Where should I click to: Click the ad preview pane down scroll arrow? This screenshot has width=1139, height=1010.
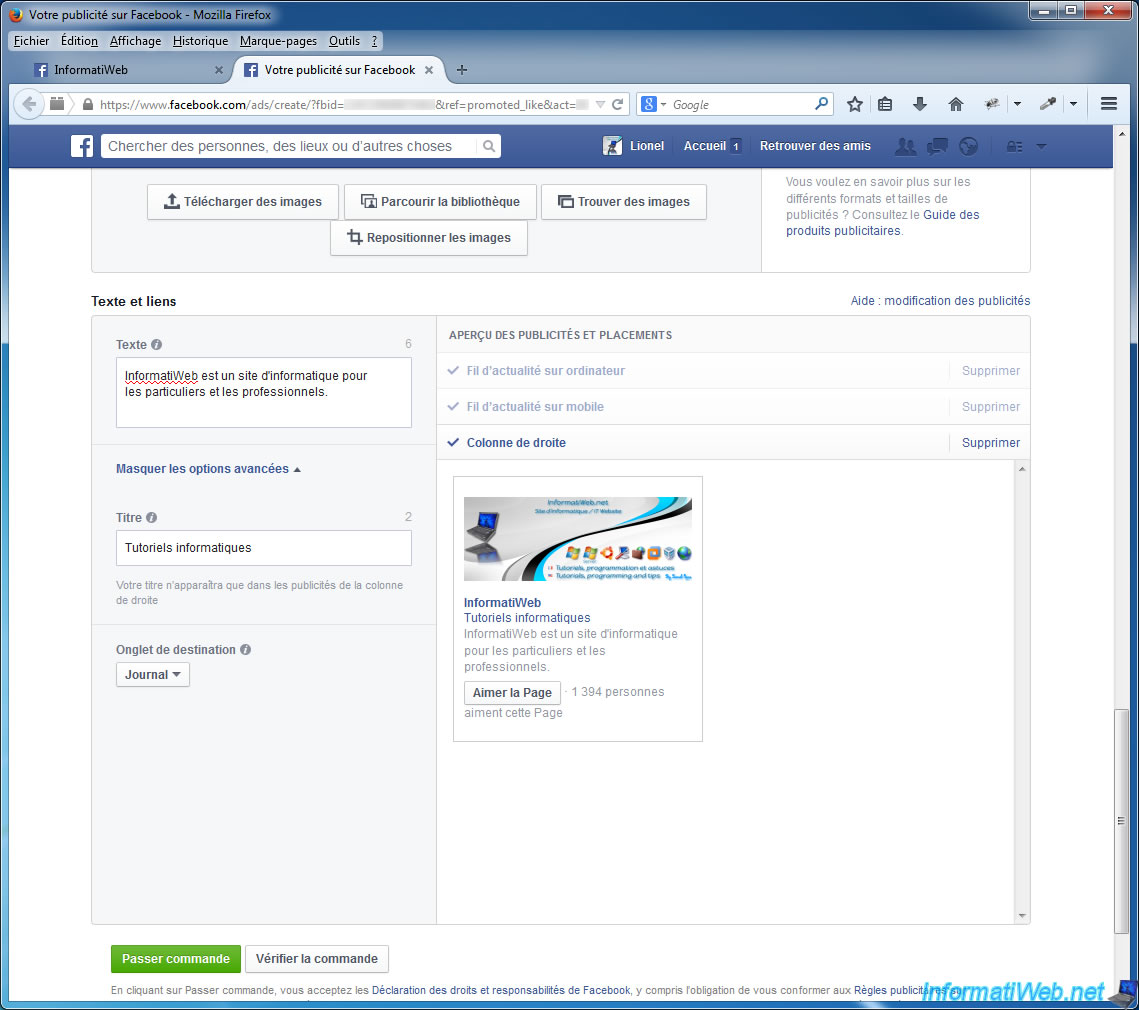tap(1022, 916)
